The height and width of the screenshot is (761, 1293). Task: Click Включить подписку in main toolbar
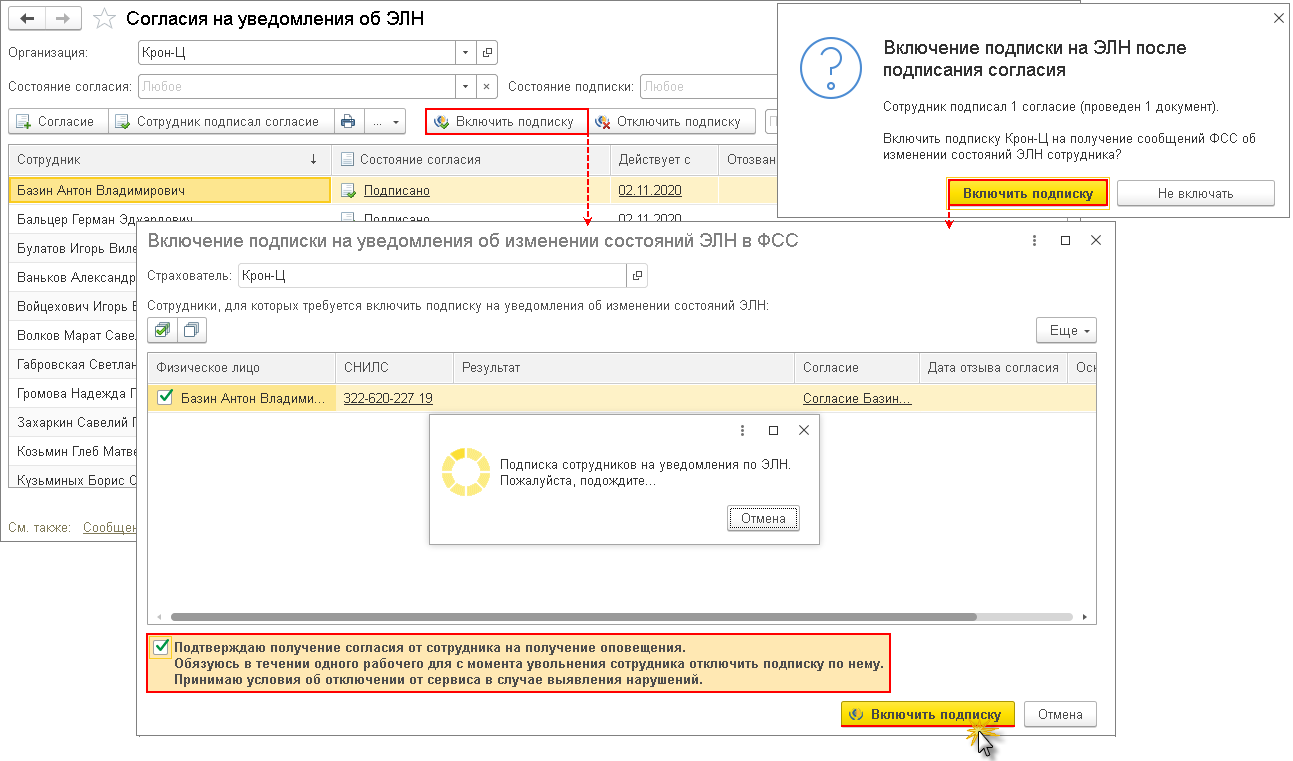(506, 121)
